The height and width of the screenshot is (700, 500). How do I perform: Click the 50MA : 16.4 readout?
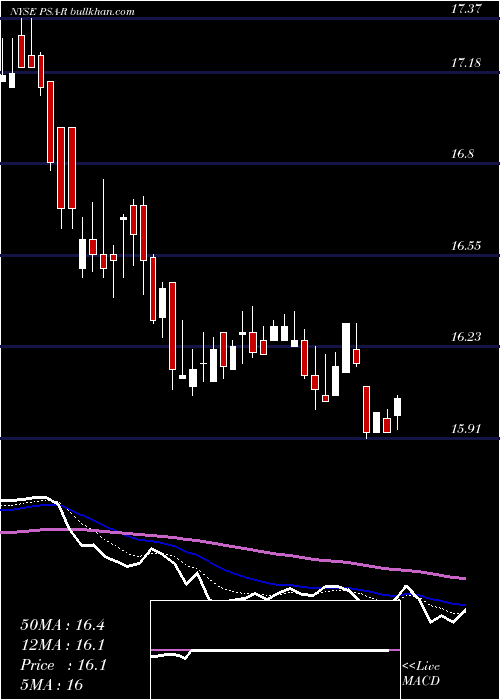62,625
